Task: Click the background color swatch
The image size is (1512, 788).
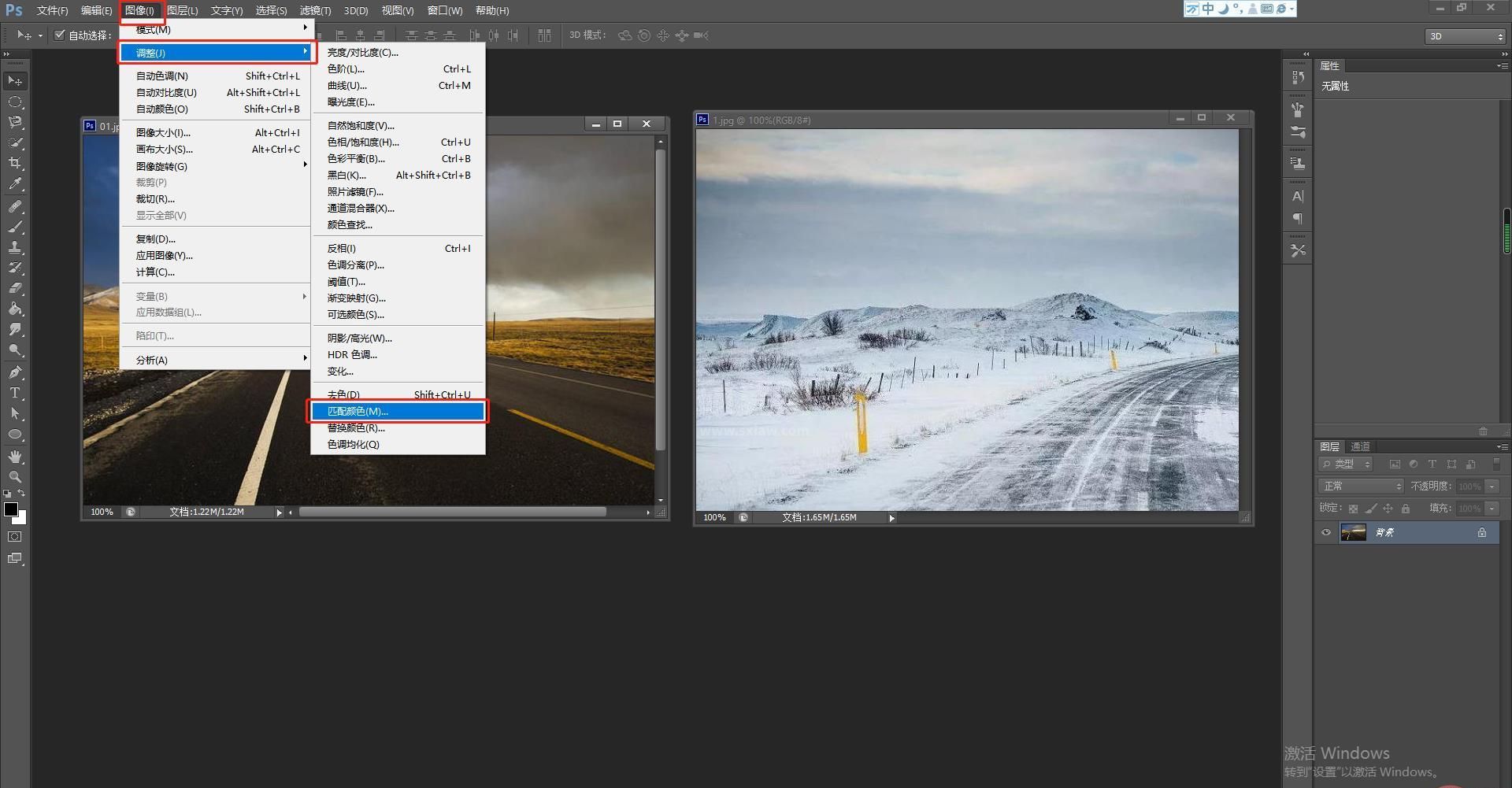Action: 22,519
